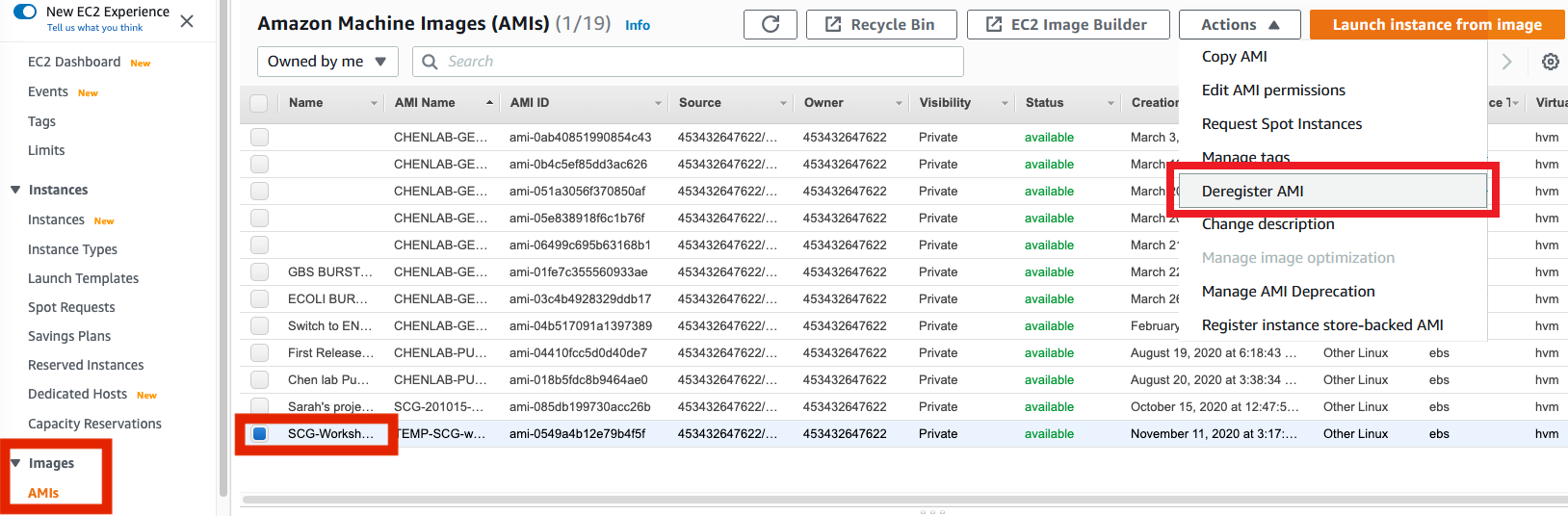The image size is (1568, 516).
Task: Click the "Sarah's proje…" name cell
Action: point(328,407)
